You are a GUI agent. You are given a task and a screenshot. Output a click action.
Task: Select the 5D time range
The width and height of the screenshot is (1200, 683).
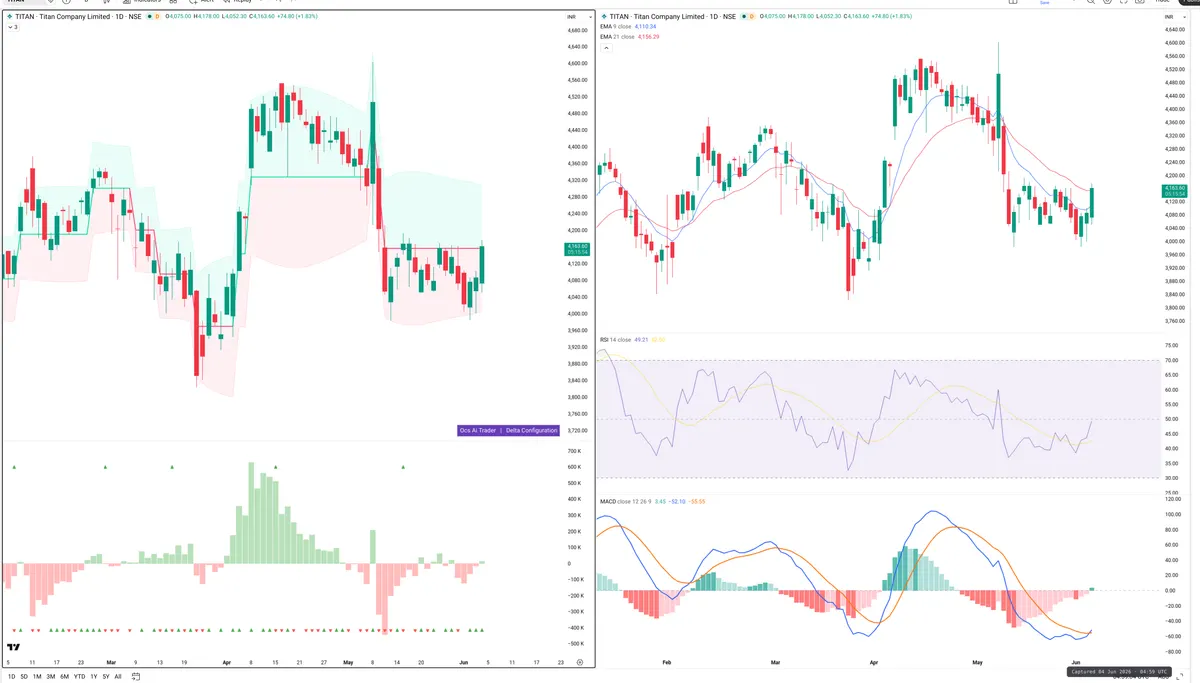25,677
